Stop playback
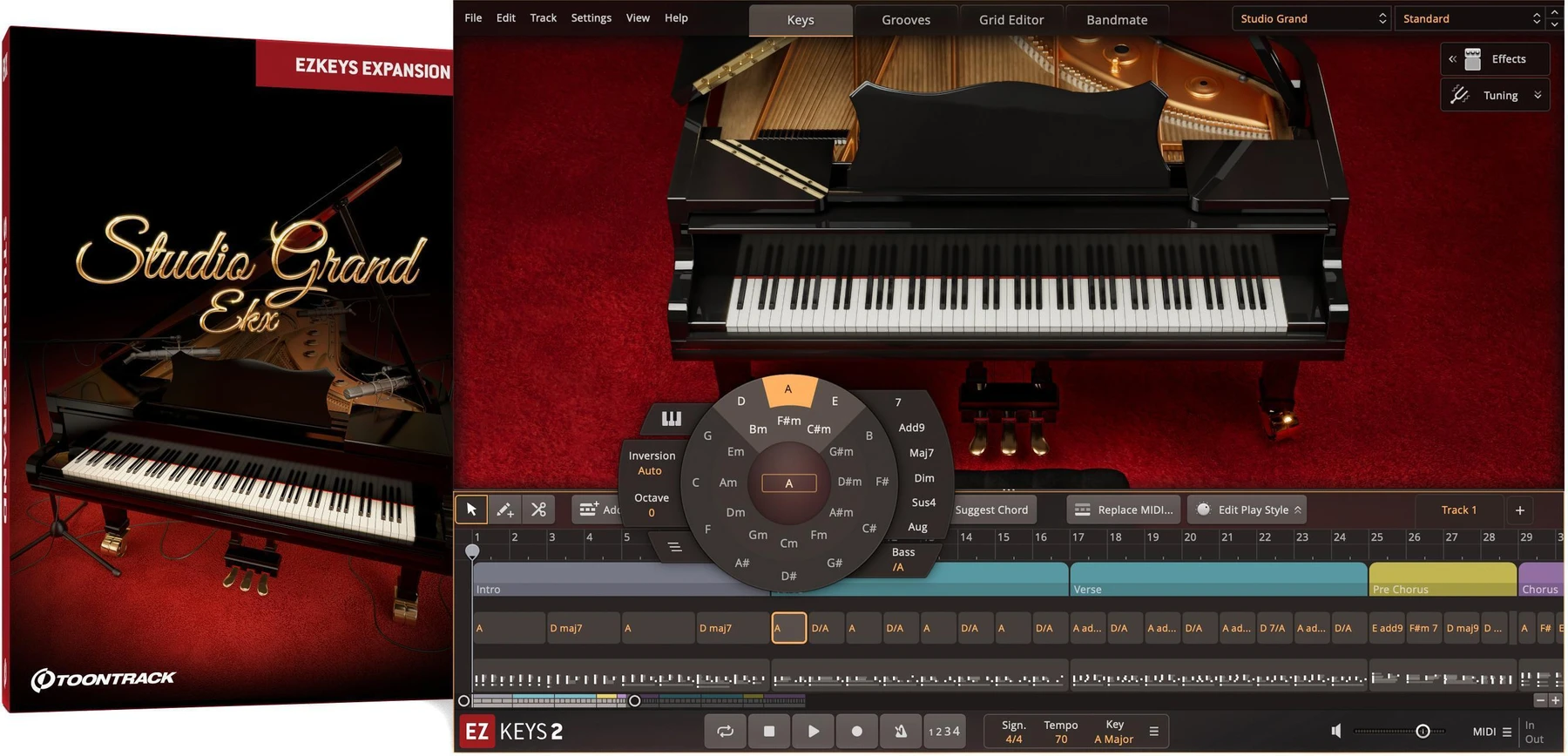Viewport: 1568px width, 756px height. (x=769, y=732)
